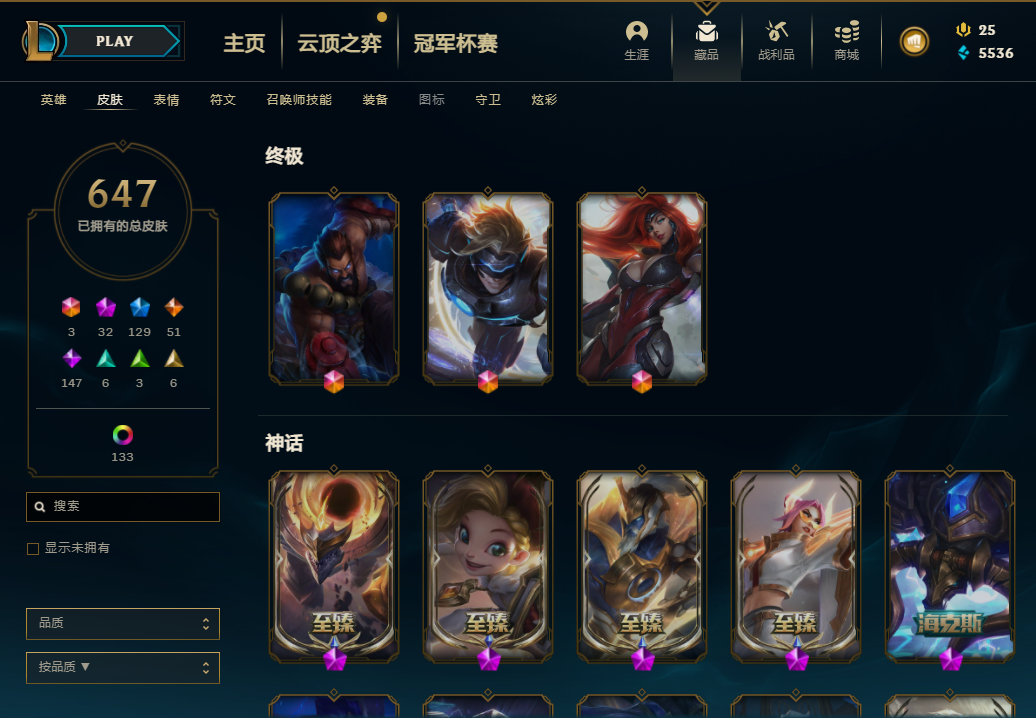Open the 按品质 sort dropdown

[x=123, y=668]
